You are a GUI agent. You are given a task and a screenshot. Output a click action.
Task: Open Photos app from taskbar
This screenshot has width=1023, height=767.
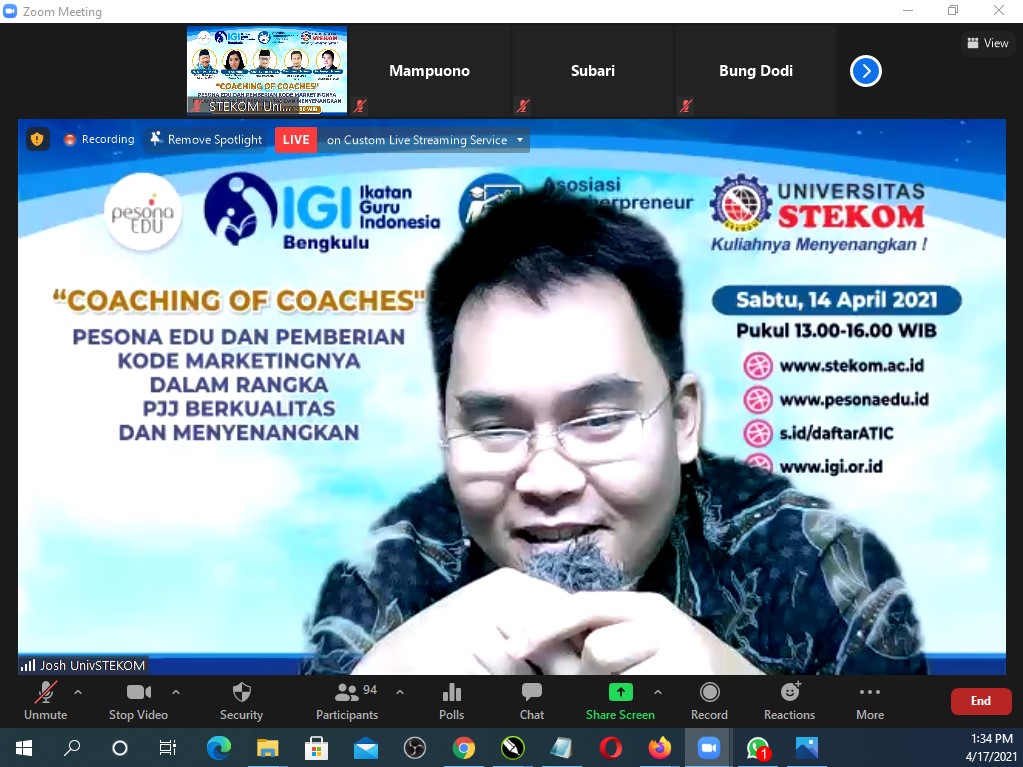click(807, 747)
